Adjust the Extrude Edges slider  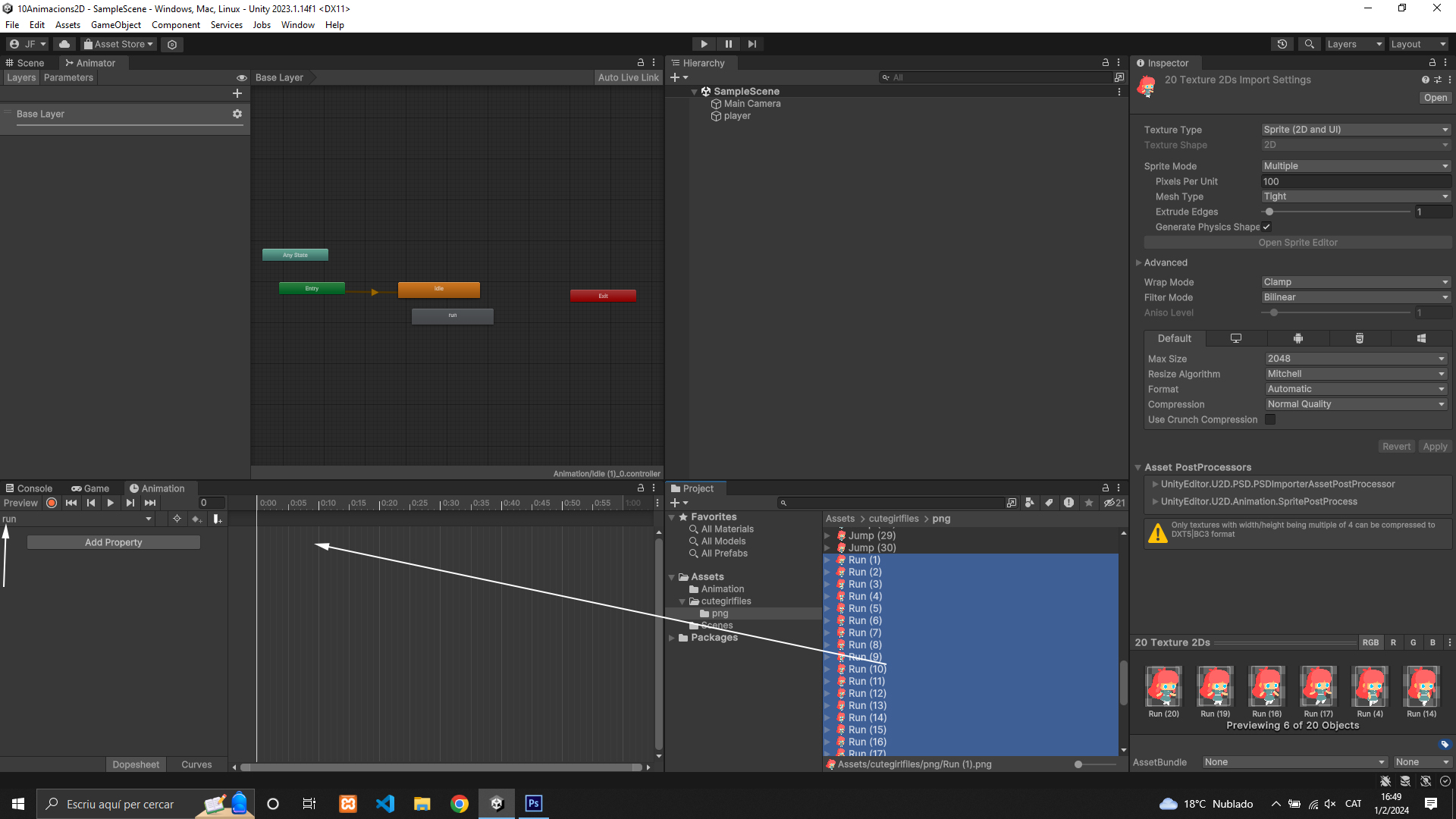pos(1269,212)
